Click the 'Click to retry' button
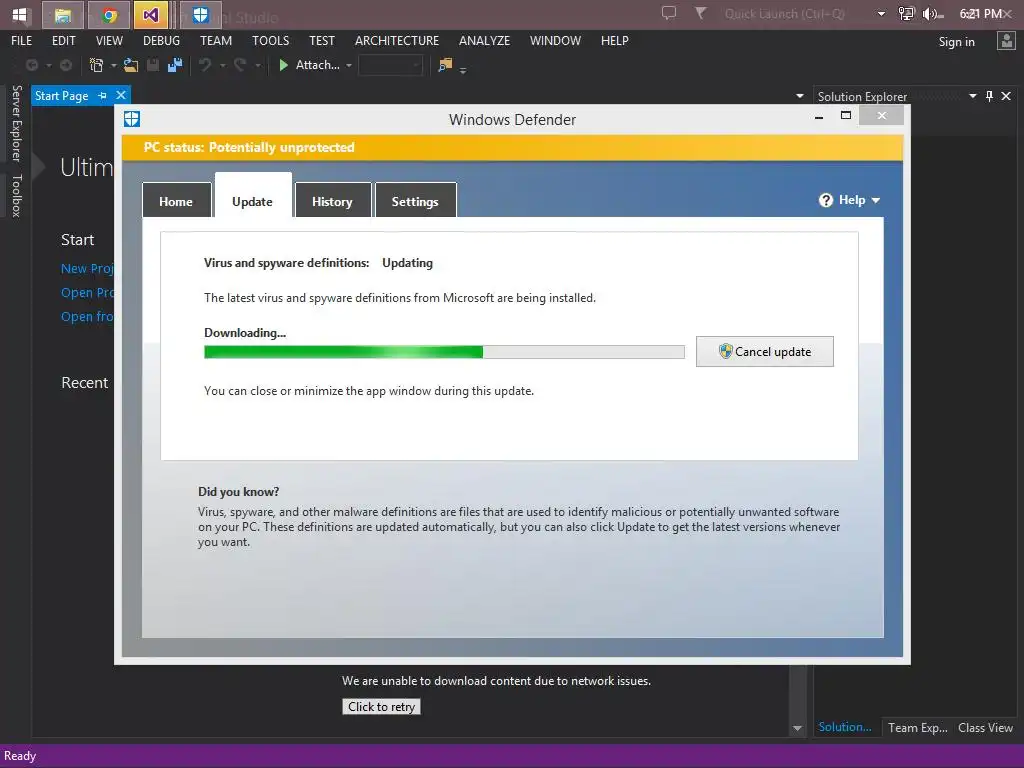This screenshot has width=1024, height=768. [381, 707]
